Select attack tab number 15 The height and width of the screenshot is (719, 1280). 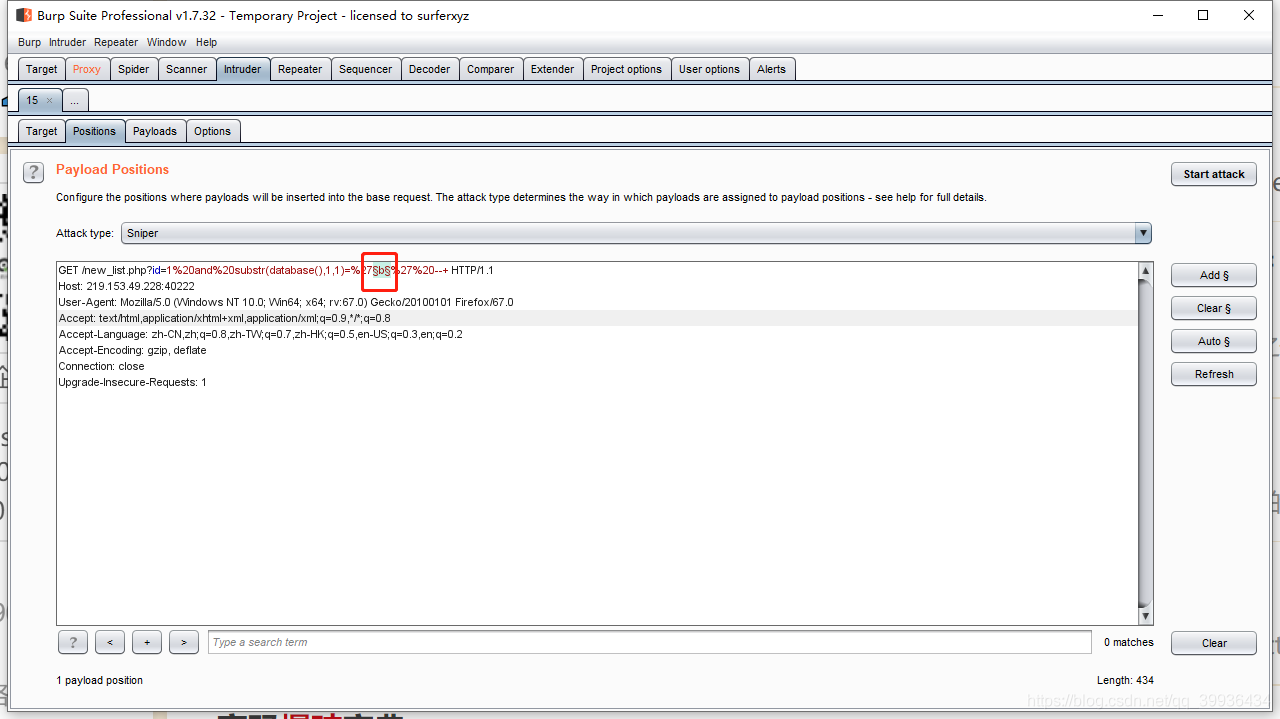pyautogui.click(x=32, y=100)
